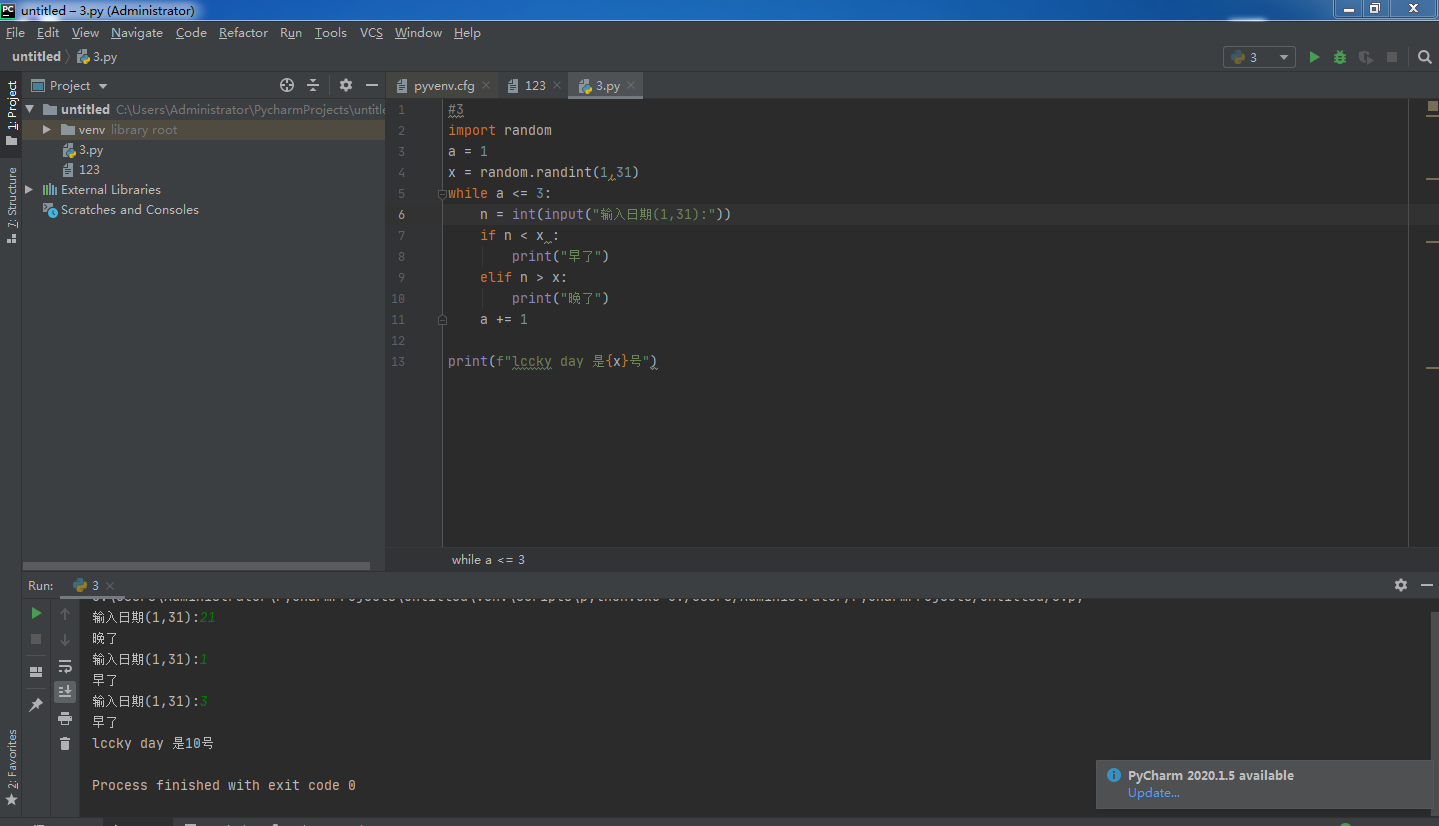Expand External Libraries node

(x=29, y=189)
